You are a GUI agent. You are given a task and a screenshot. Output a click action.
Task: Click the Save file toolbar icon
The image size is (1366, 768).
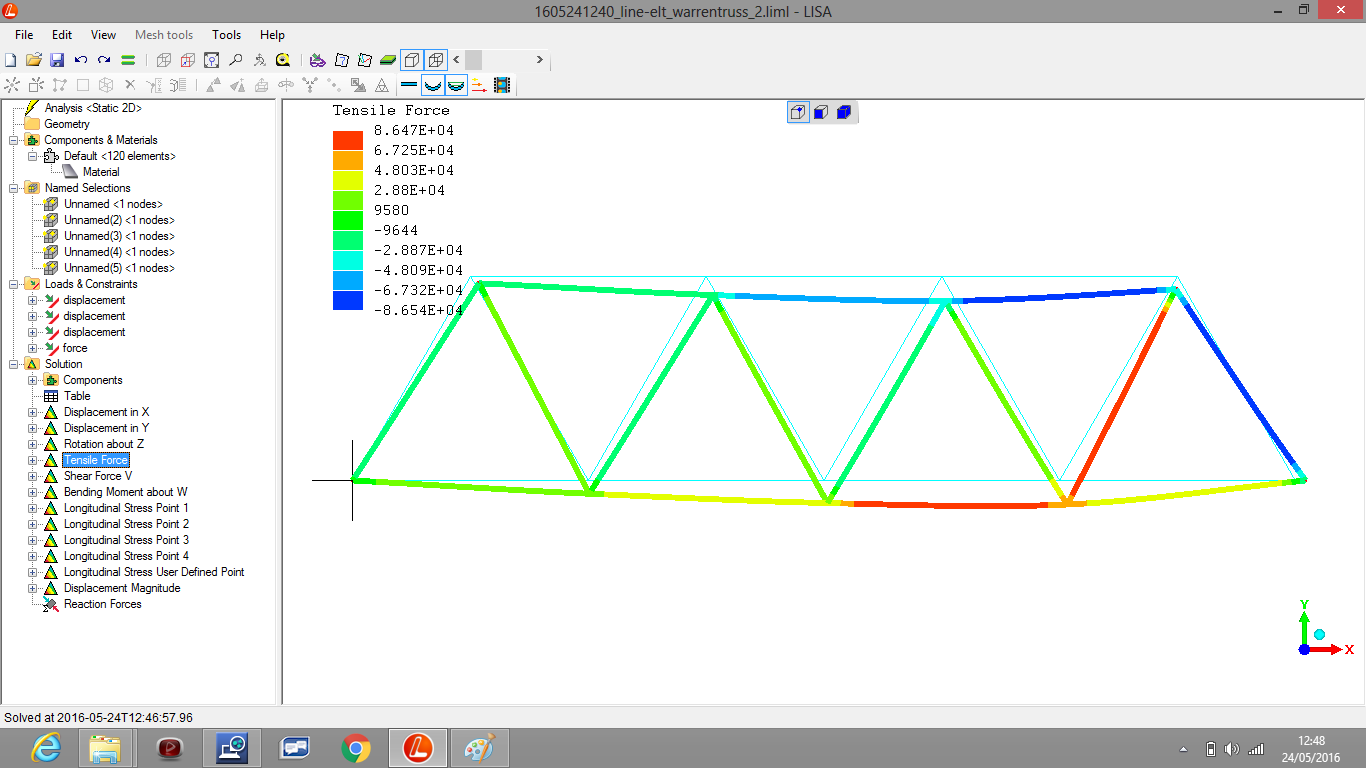click(x=57, y=60)
